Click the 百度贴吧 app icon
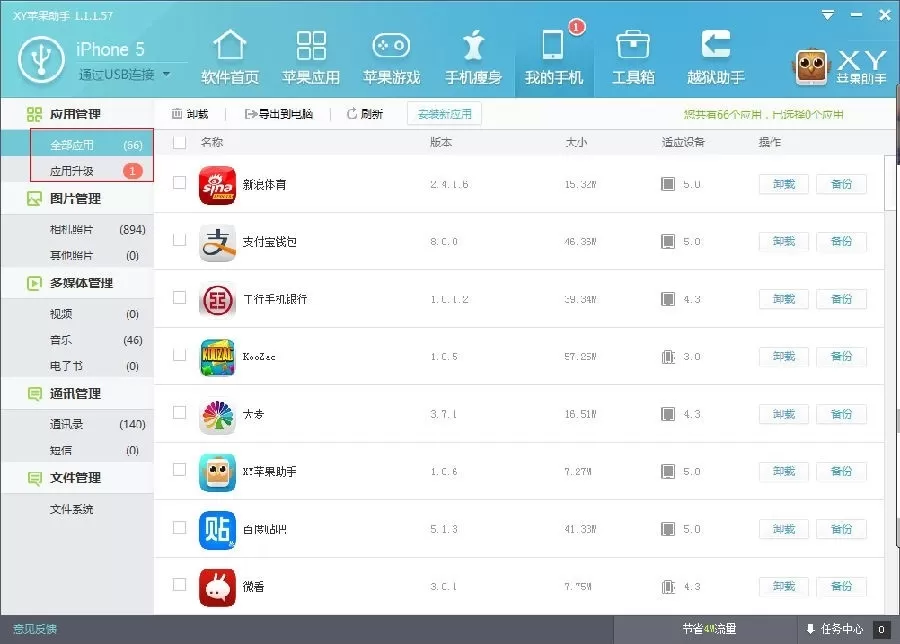The image size is (900, 644). (217, 530)
